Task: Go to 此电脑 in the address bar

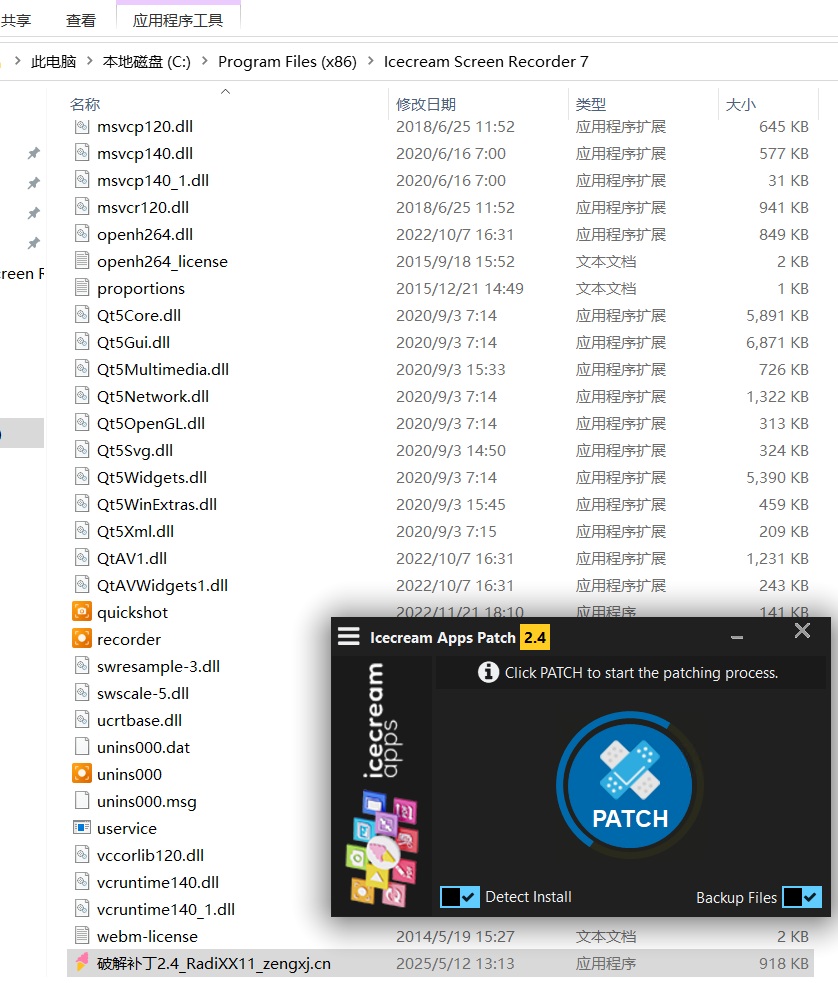Action: (x=53, y=61)
